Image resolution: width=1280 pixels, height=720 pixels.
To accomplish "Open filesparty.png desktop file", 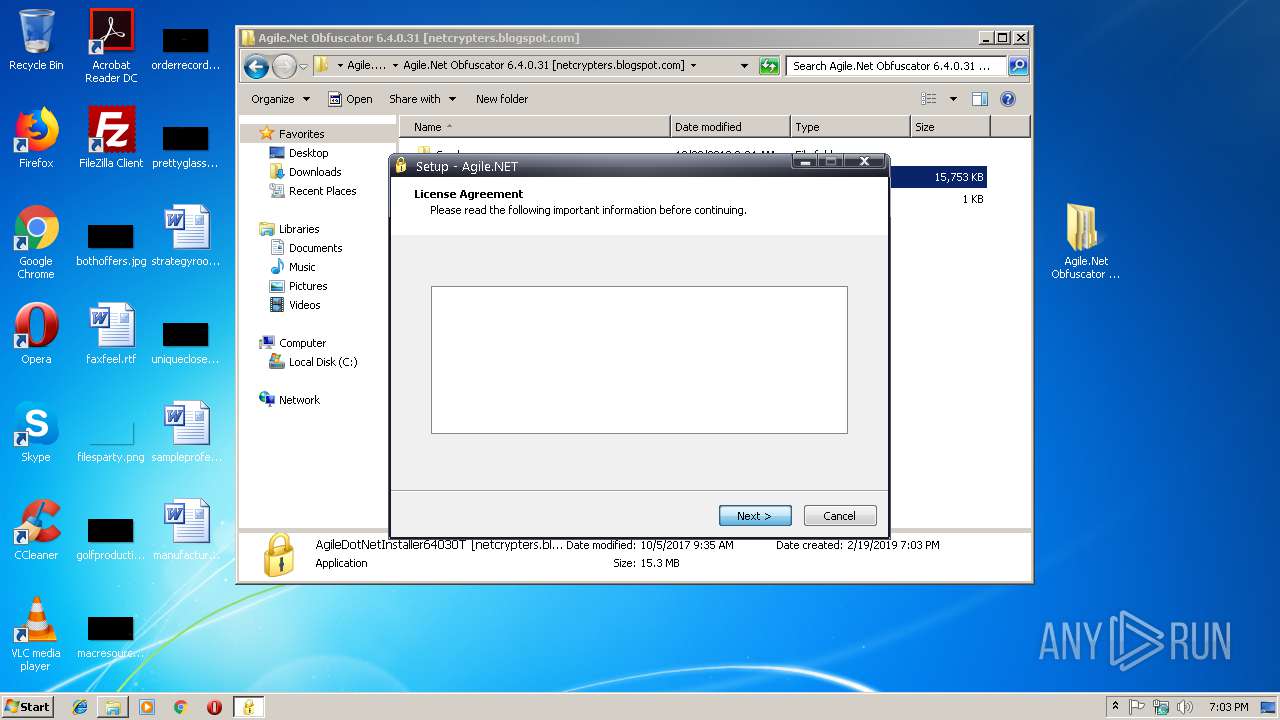I will (x=111, y=439).
